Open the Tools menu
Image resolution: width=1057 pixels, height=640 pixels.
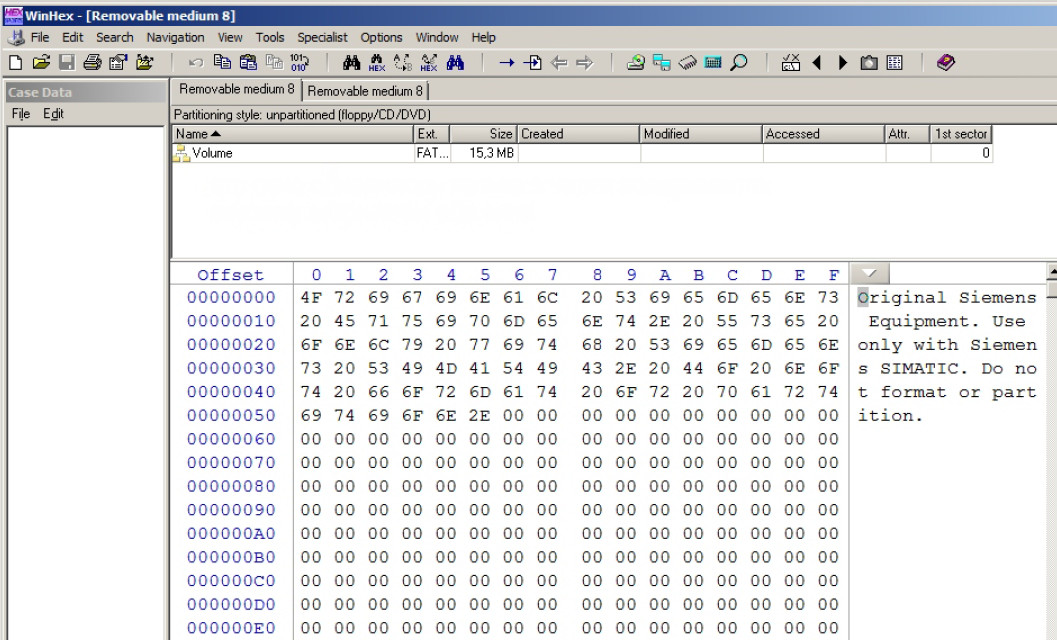point(270,38)
